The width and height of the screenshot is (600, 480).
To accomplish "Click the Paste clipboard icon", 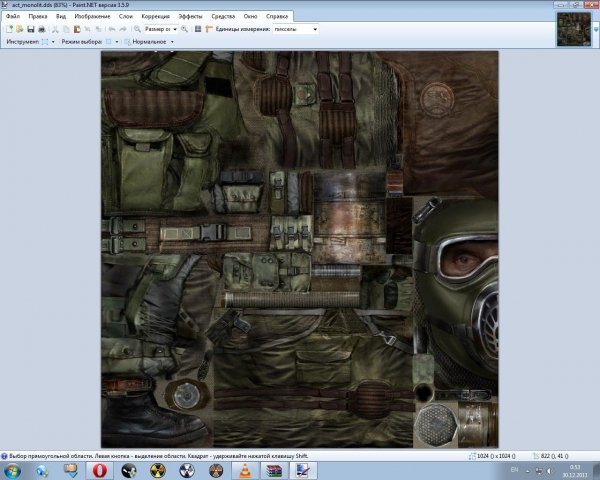I will [77, 29].
